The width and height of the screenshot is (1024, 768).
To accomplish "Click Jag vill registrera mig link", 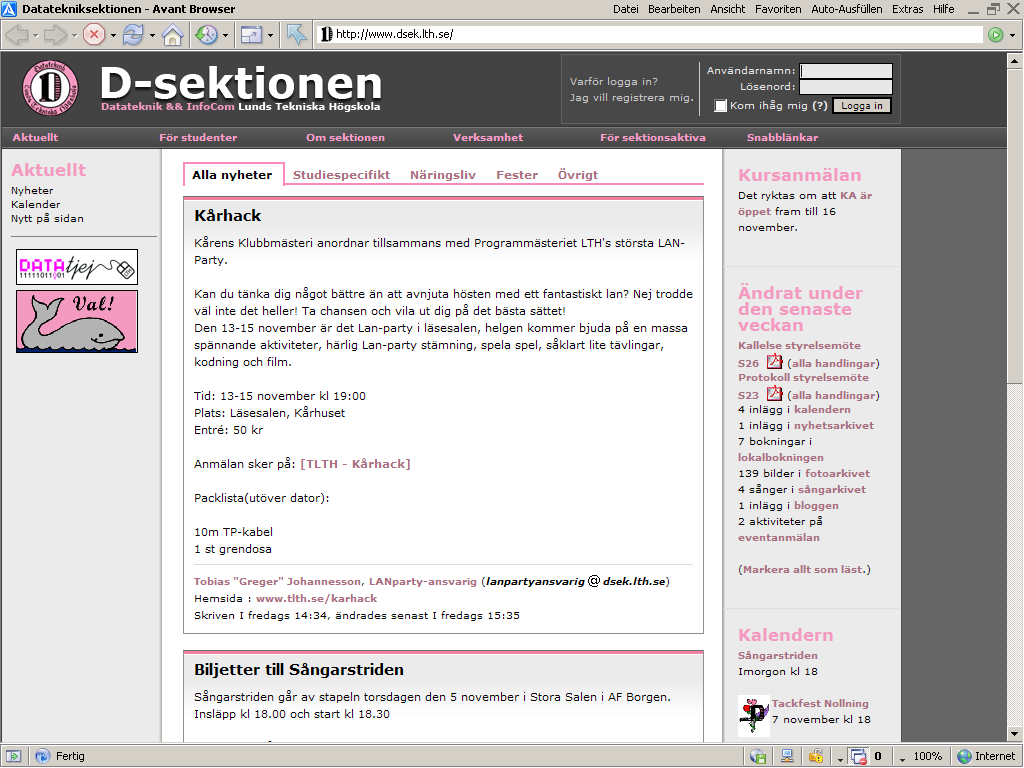I will pos(632,97).
